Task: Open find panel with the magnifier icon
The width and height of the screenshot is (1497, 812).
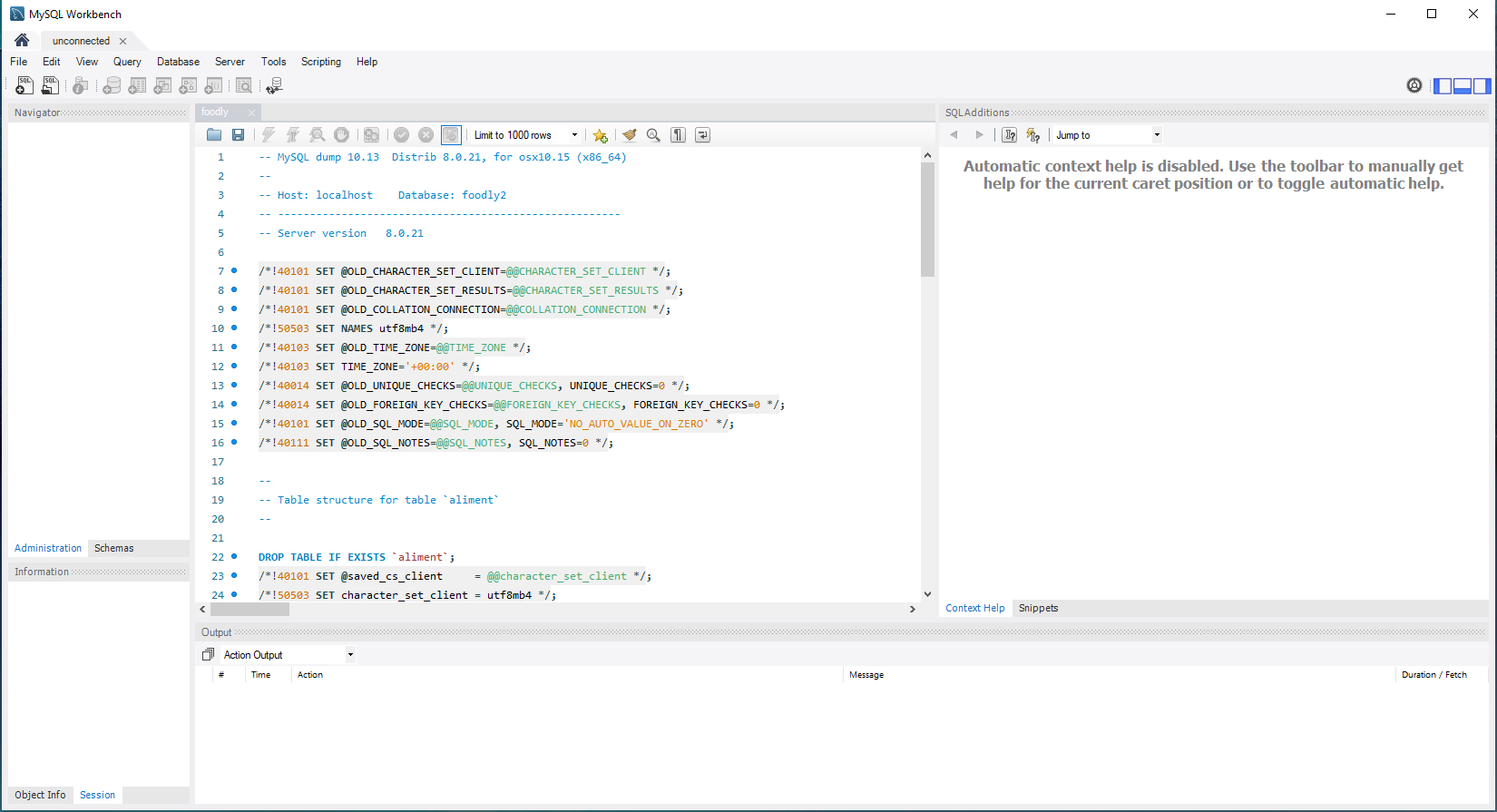Action: [653, 135]
